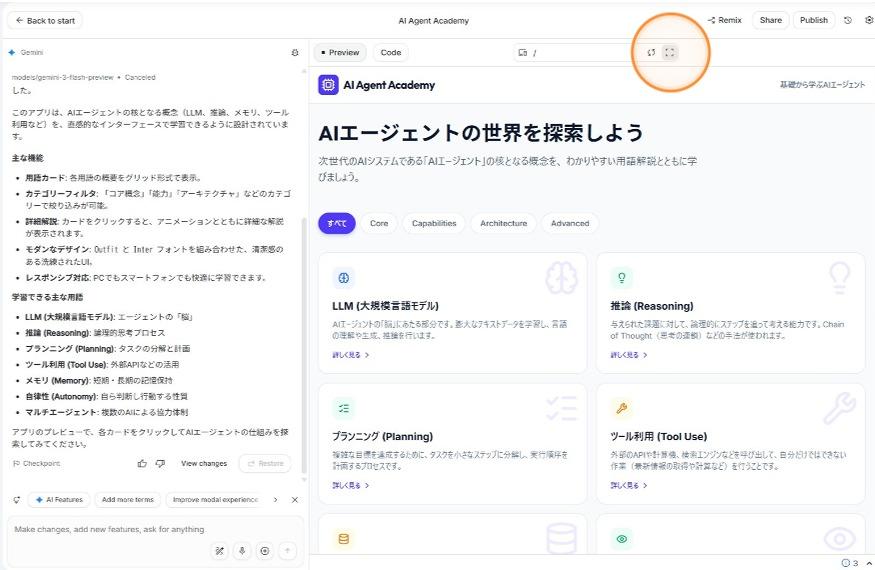Switch to the Code view

(x=390, y=52)
